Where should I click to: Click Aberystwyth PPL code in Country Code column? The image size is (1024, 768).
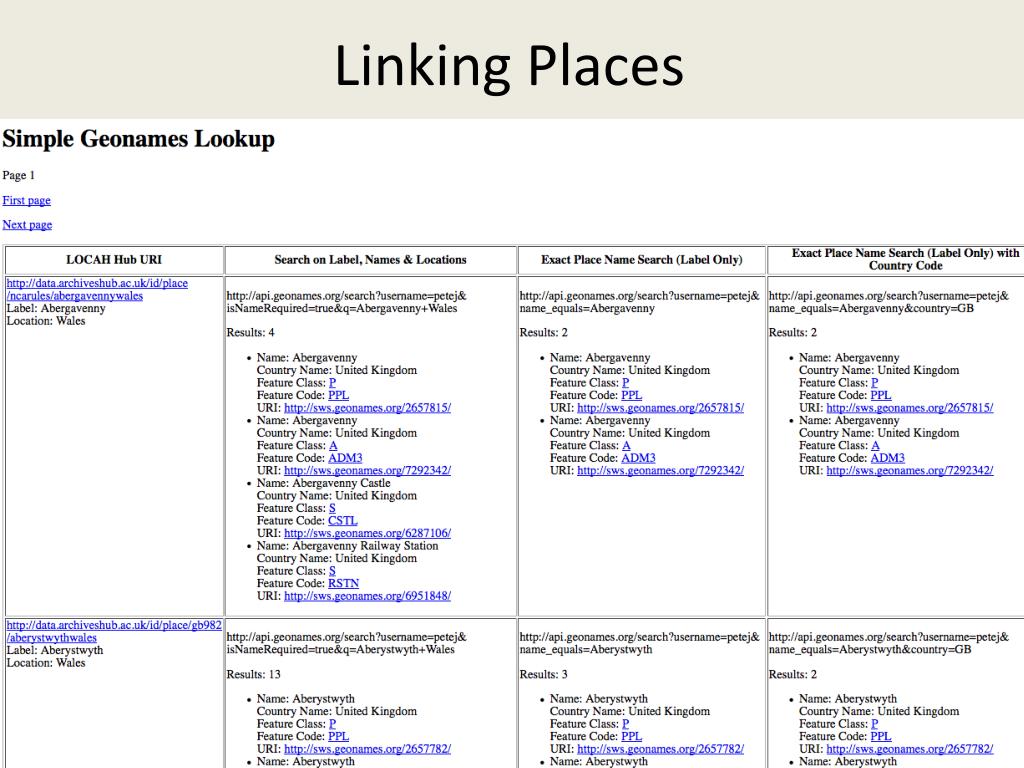pos(880,736)
